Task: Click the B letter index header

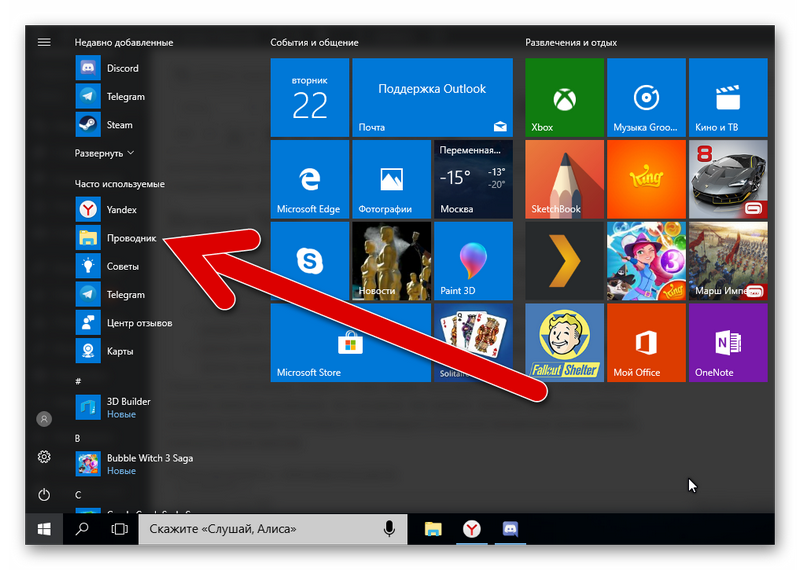Action: coord(78,438)
